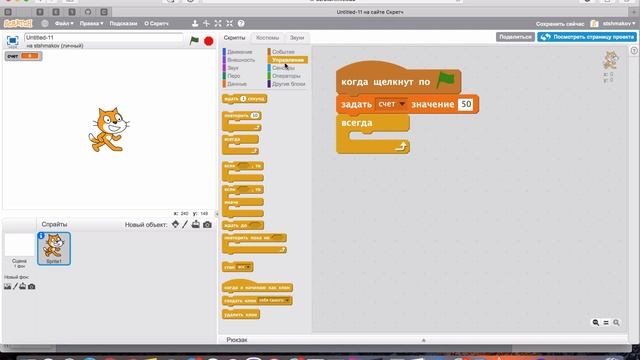
Task: Select the Данные block category
Action: click(236, 84)
